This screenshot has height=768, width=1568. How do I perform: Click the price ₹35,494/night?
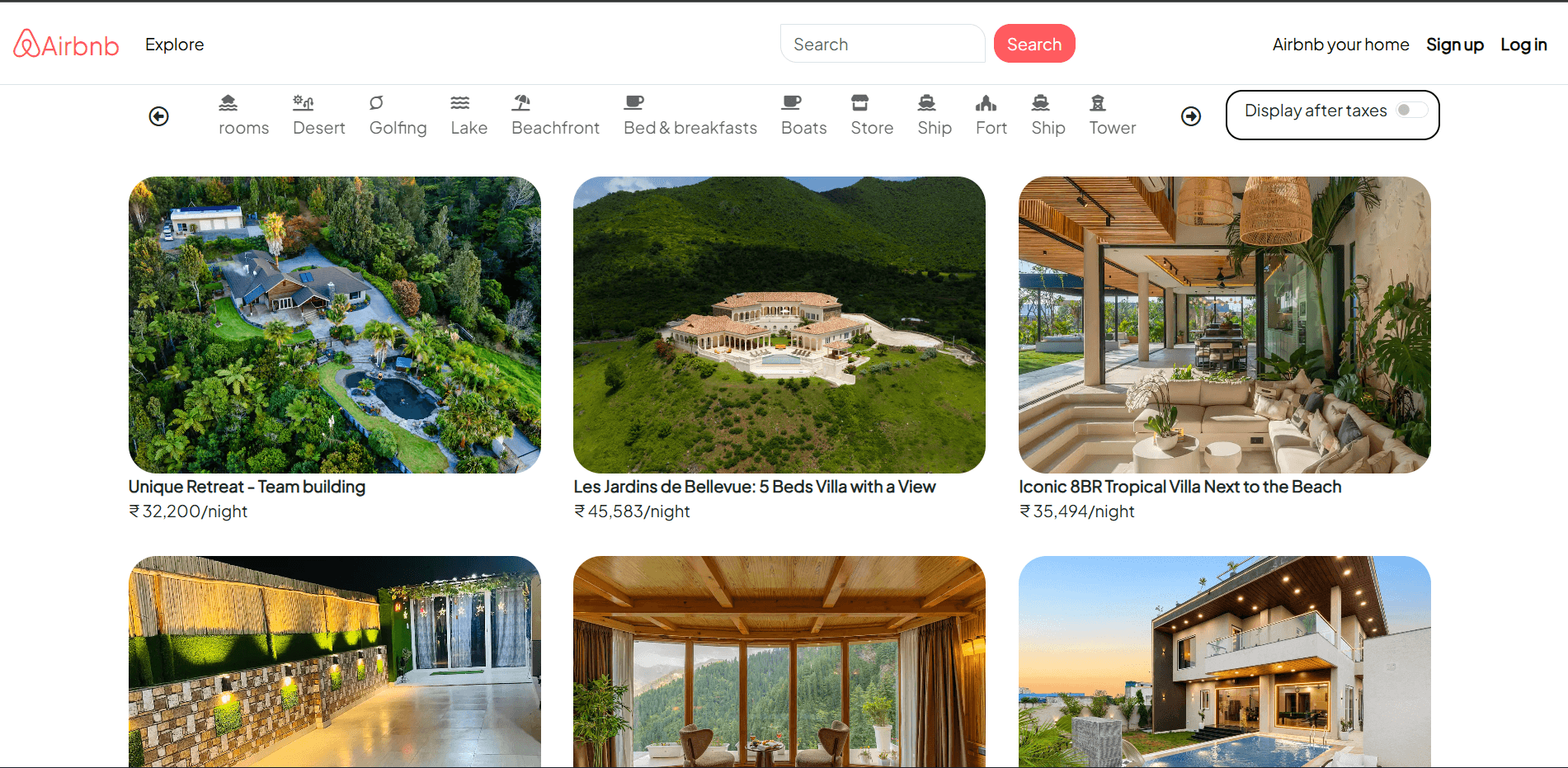(1077, 511)
